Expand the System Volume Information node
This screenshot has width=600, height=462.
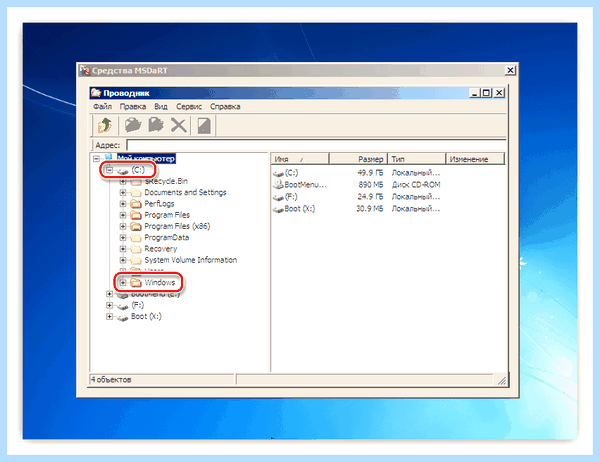click(123, 260)
